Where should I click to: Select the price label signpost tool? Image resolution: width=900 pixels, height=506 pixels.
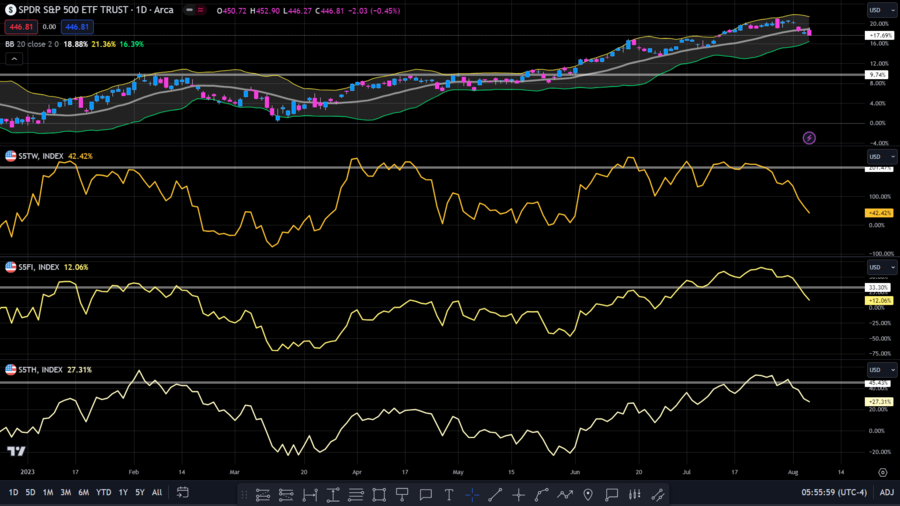402,494
